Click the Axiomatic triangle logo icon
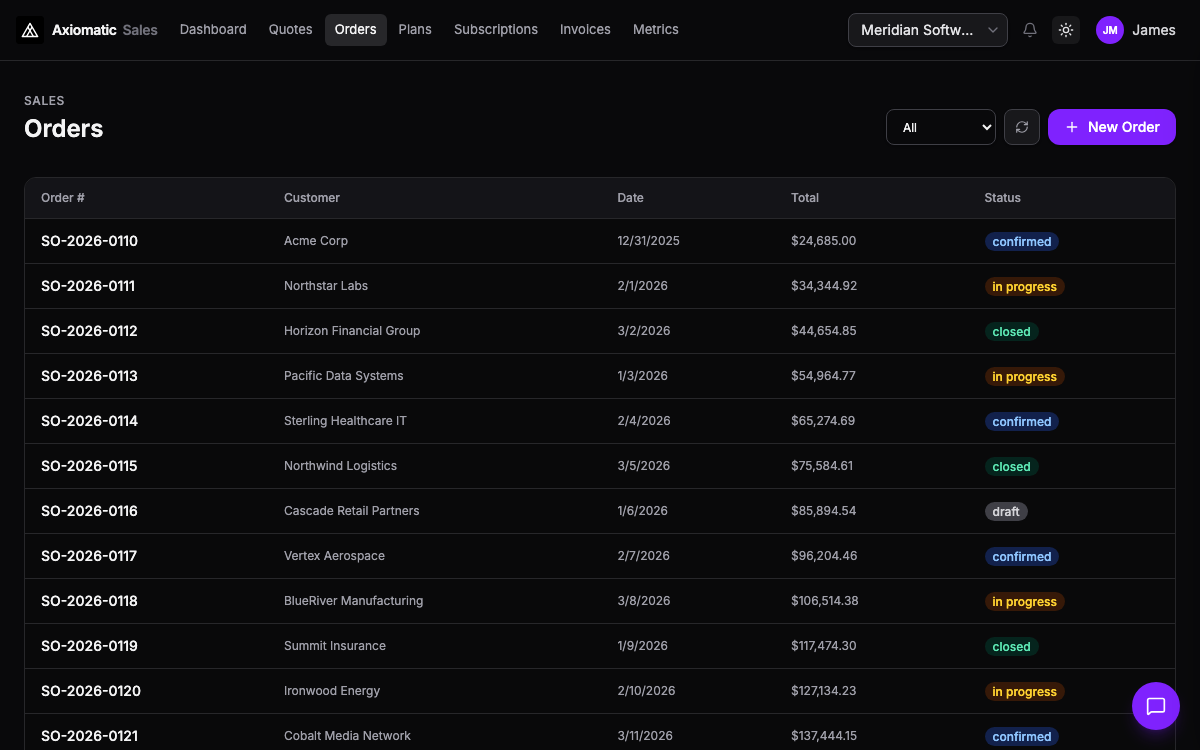Viewport: 1200px width, 750px height. tap(30, 29)
